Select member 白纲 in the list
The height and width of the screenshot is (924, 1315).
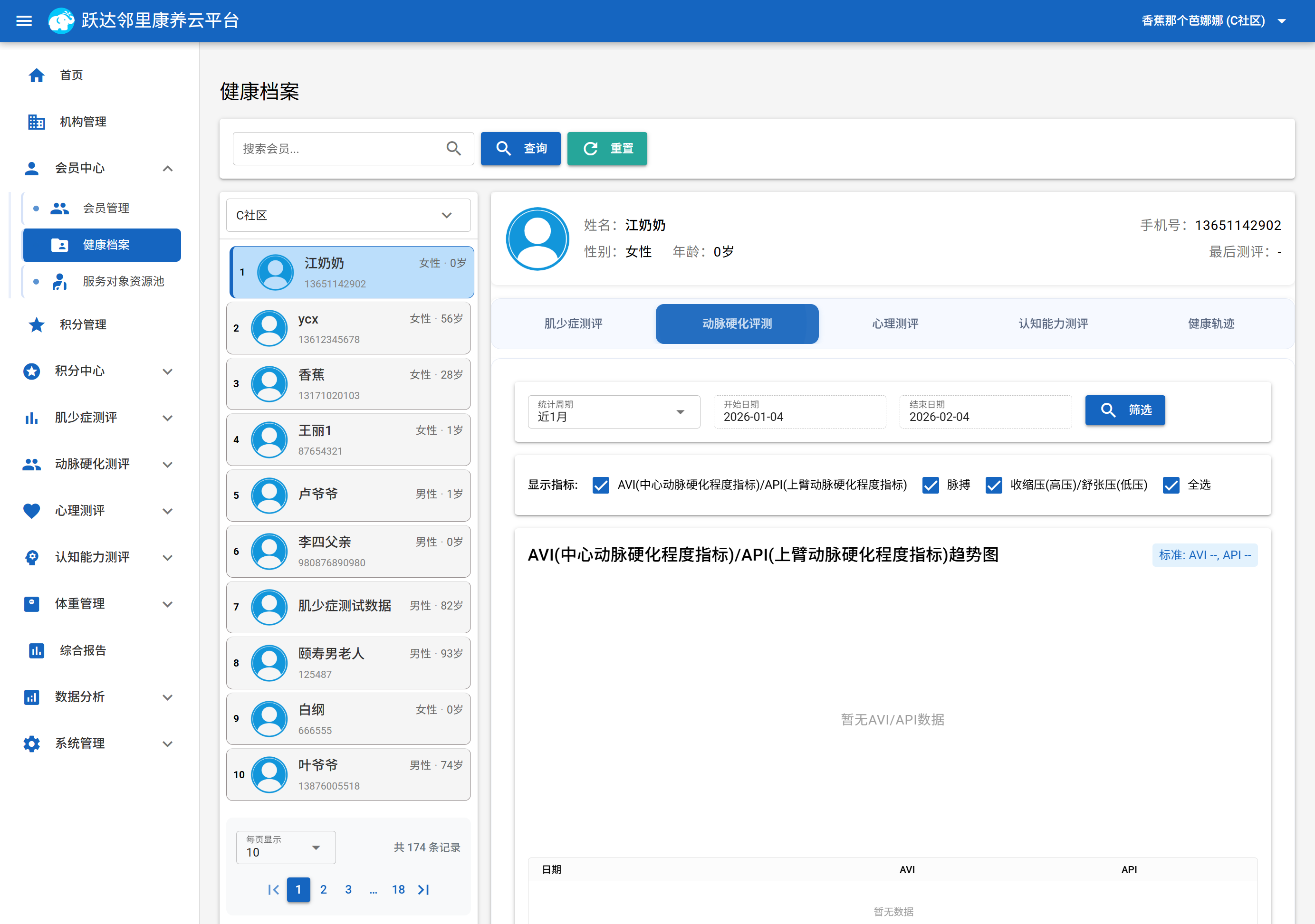point(348,719)
